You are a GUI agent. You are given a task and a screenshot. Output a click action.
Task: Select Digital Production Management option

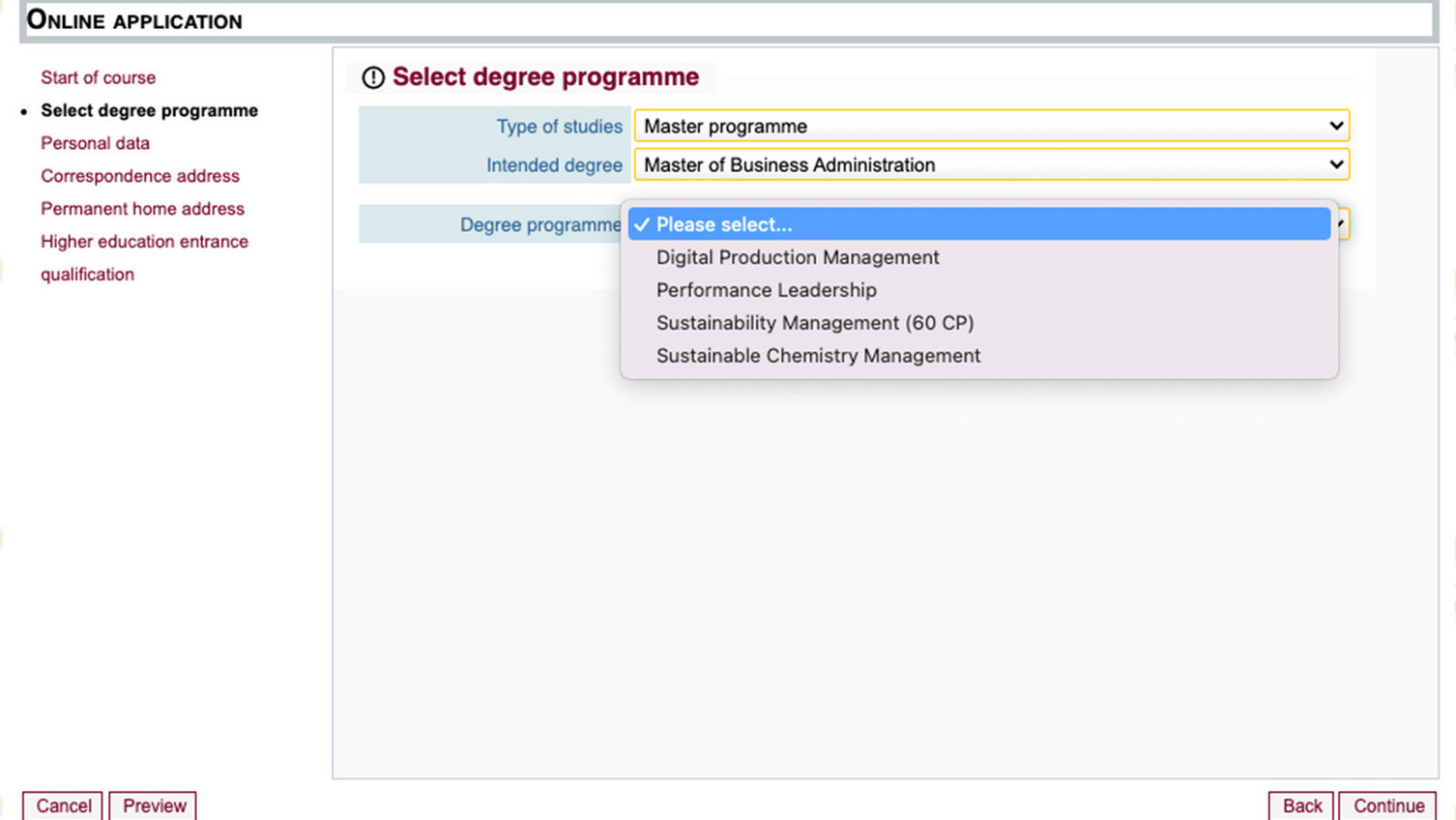point(798,257)
